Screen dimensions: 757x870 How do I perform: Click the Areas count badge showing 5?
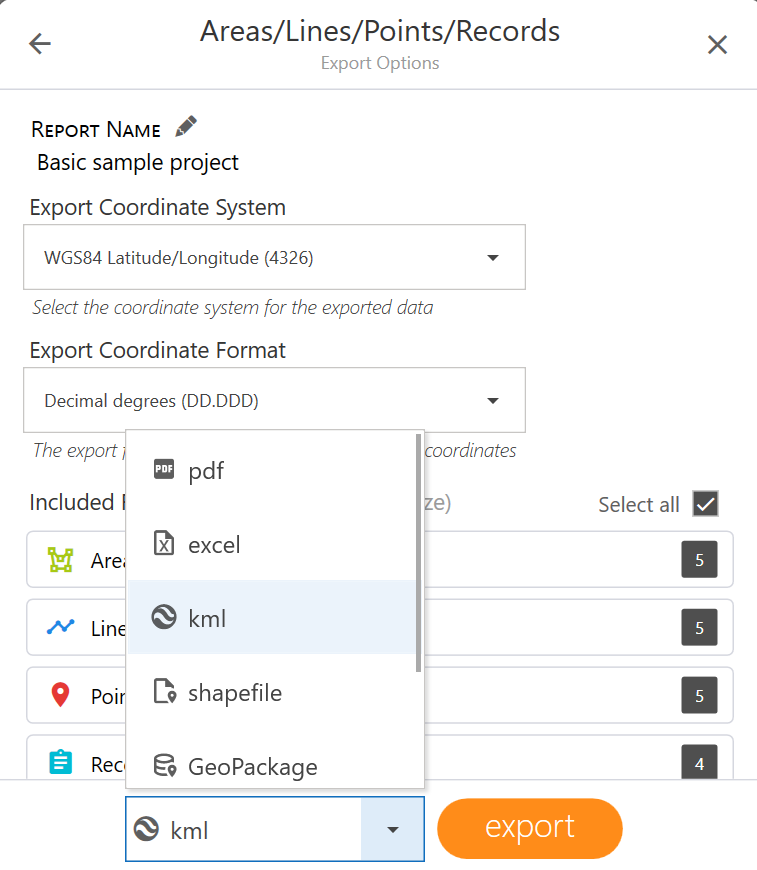click(x=699, y=560)
